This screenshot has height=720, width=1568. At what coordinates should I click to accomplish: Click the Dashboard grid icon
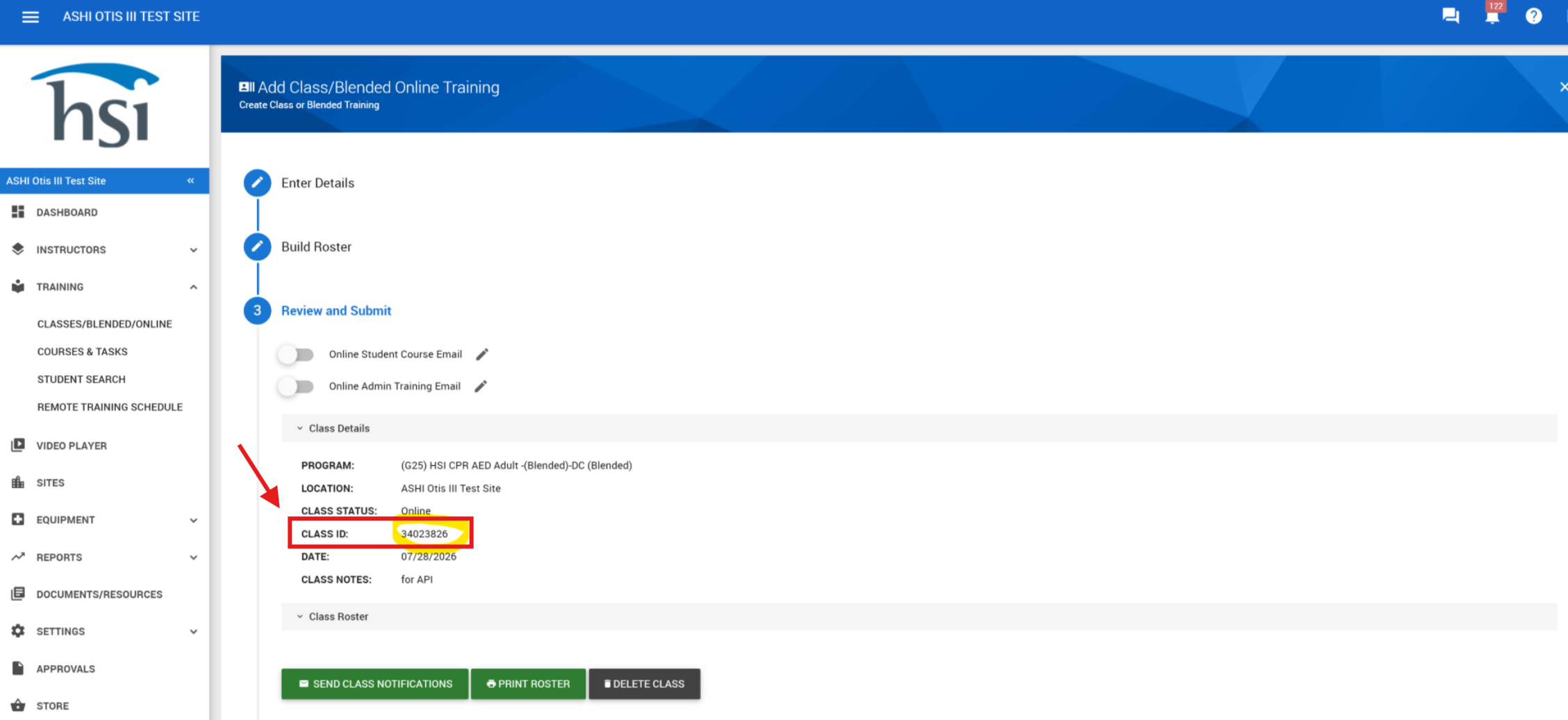pos(18,212)
